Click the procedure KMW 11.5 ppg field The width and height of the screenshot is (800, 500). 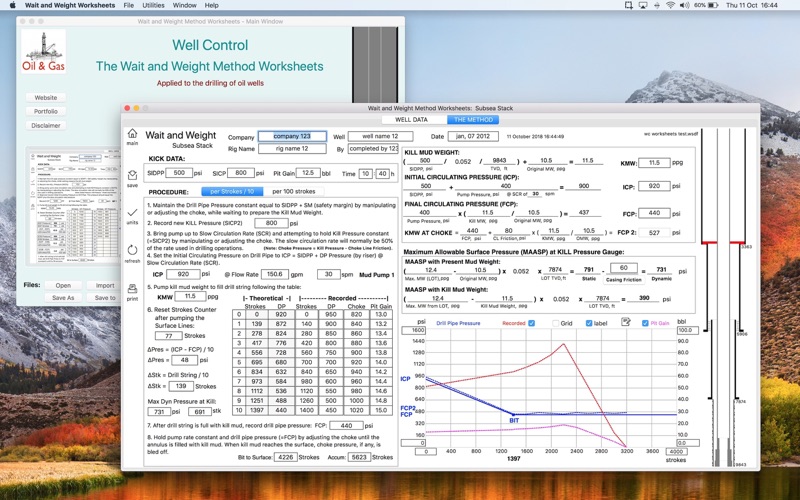[x=190, y=296]
